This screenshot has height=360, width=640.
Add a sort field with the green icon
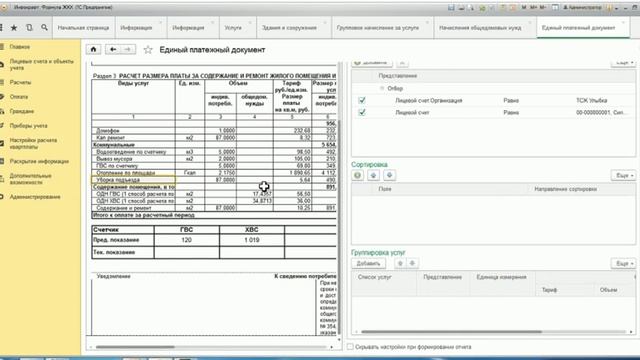click(358, 175)
